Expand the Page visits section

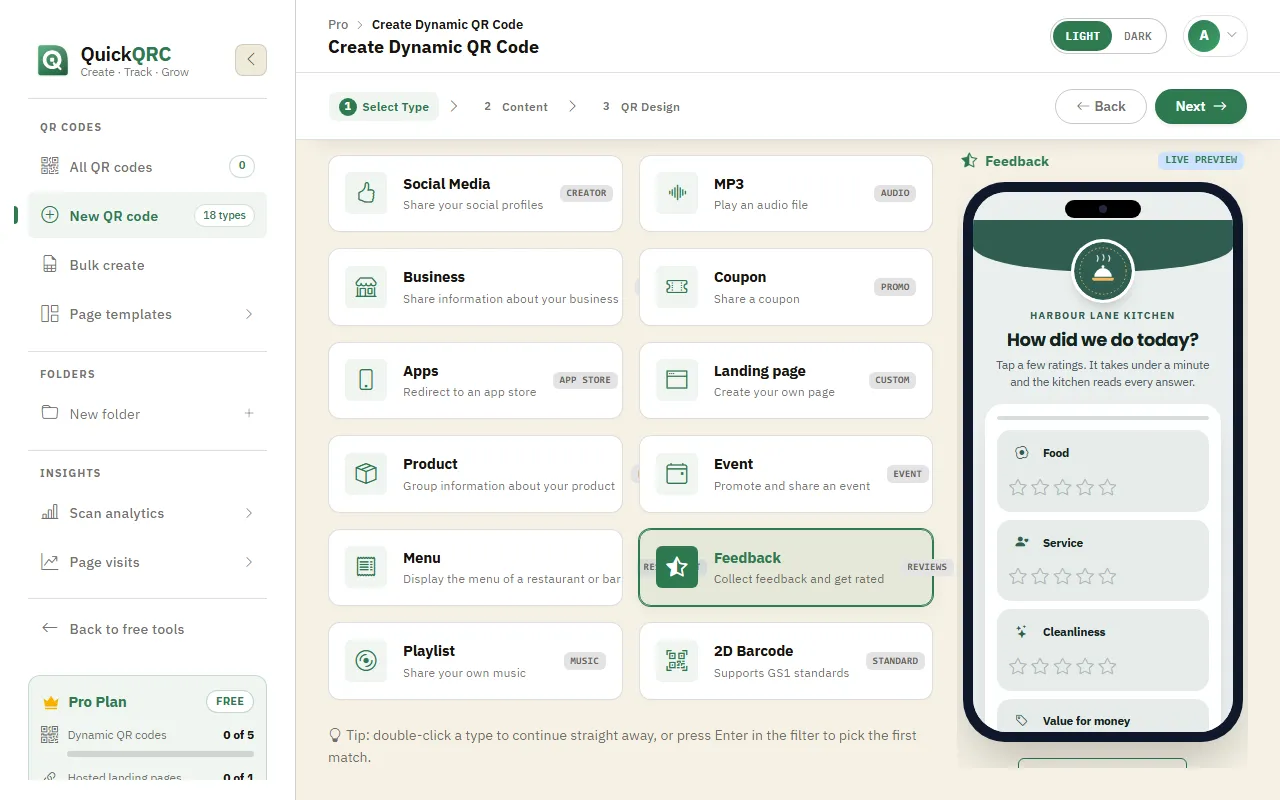click(249, 562)
